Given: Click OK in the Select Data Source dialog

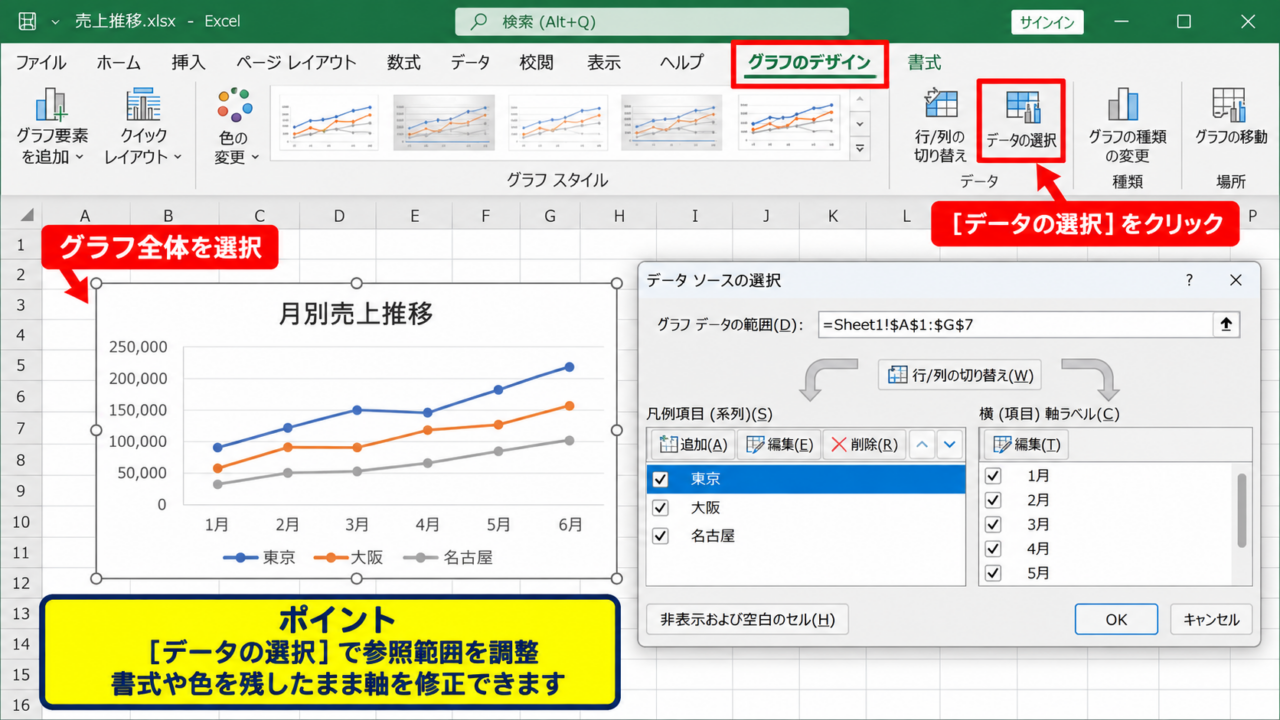Looking at the screenshot, I should [x=1116, y=619].
